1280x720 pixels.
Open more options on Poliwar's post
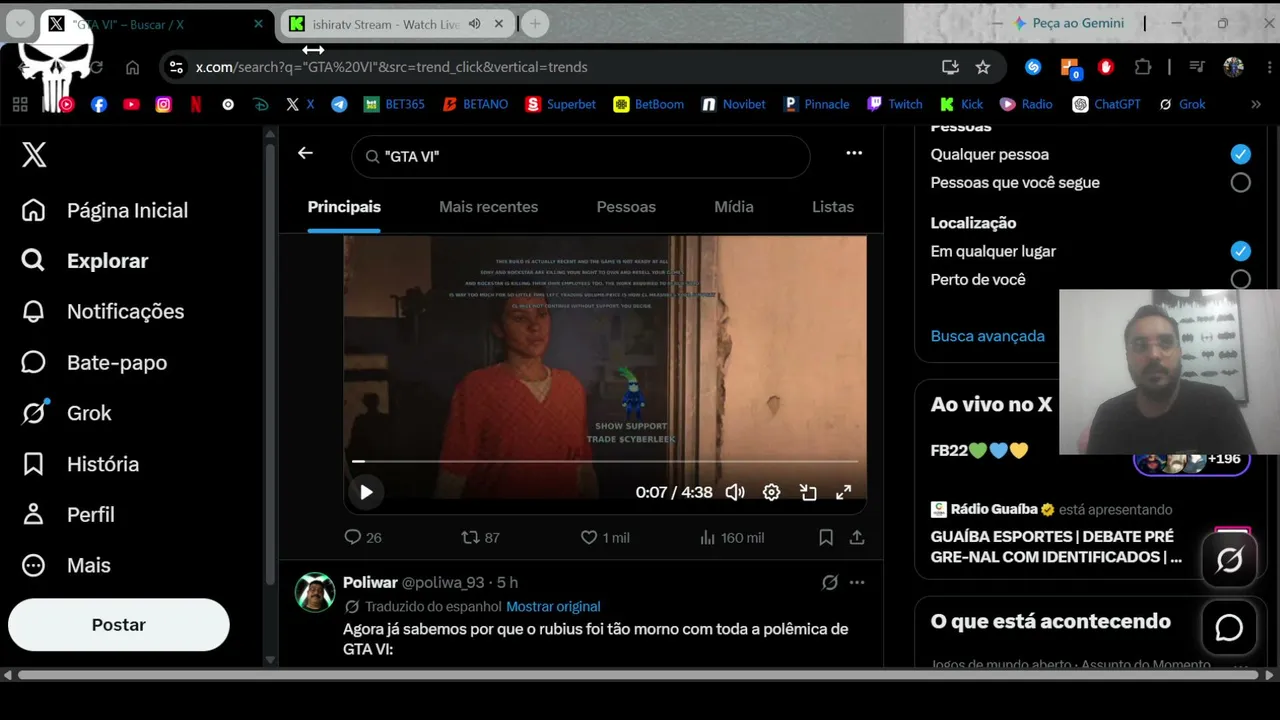tap(857, 582)
